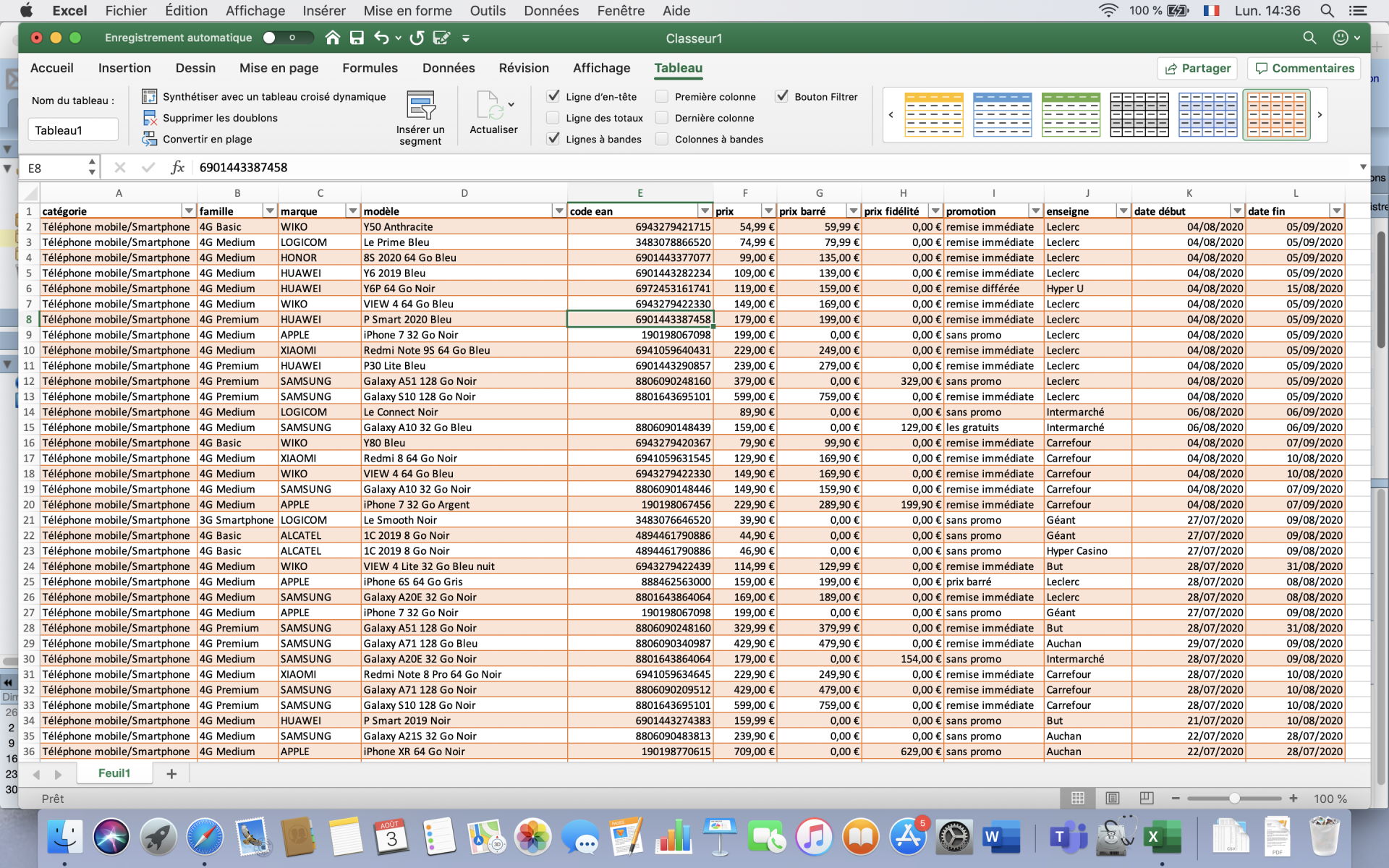The width and height of the screenshot is (1389, 868).
Task: Click the Insérer un segment icon
Action: (420, 106)
